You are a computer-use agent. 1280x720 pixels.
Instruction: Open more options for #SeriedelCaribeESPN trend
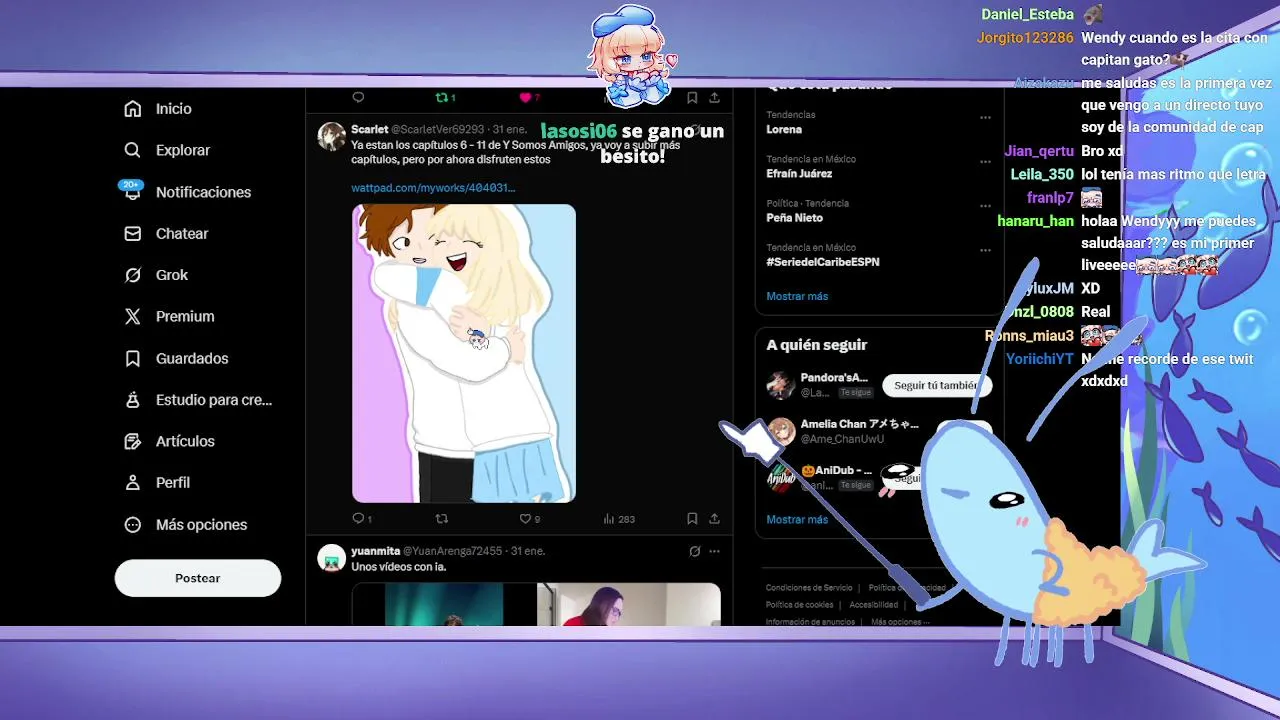tap(985, 249)
